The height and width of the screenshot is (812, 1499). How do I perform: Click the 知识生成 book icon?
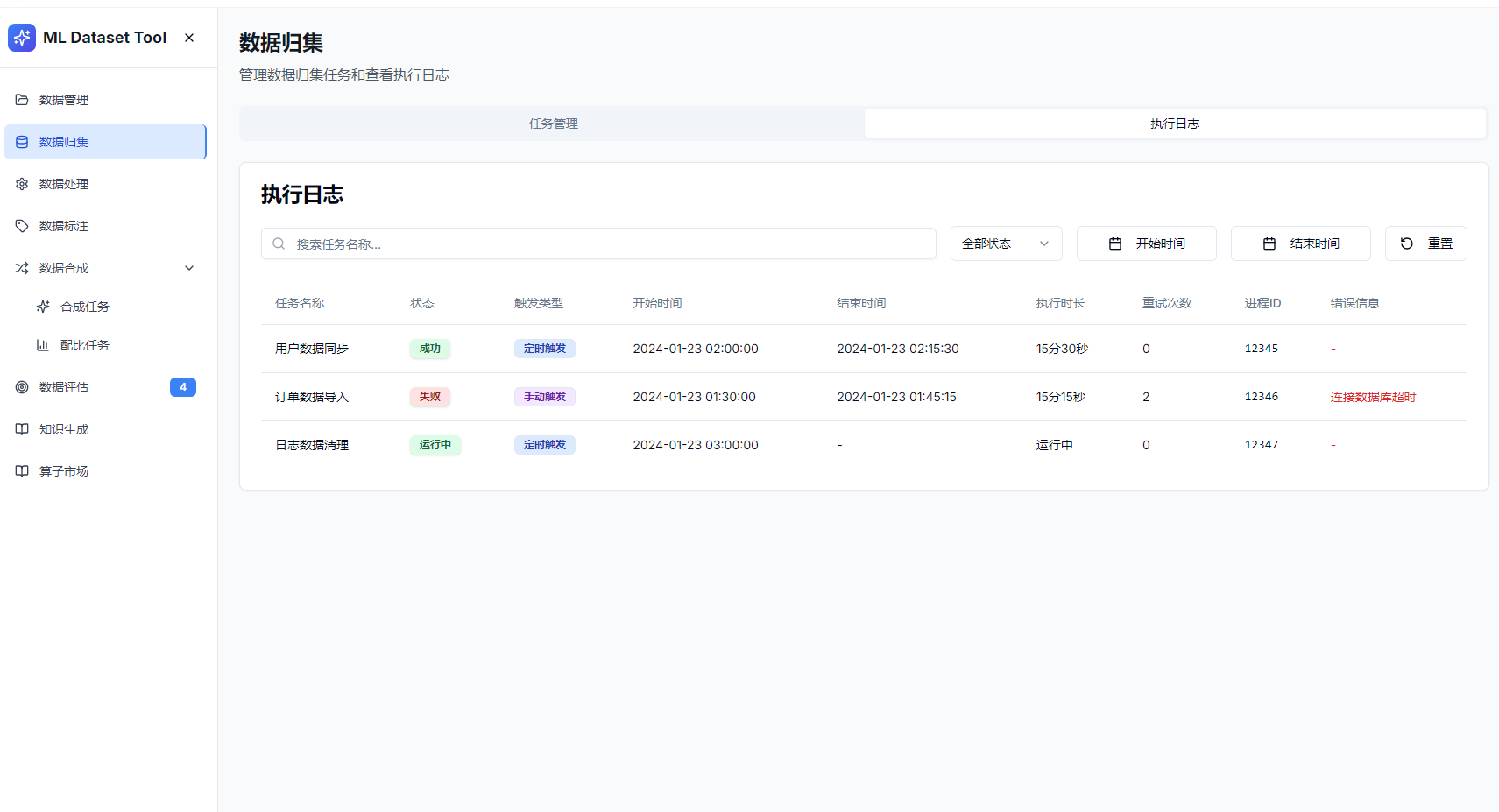pos(22,429)
